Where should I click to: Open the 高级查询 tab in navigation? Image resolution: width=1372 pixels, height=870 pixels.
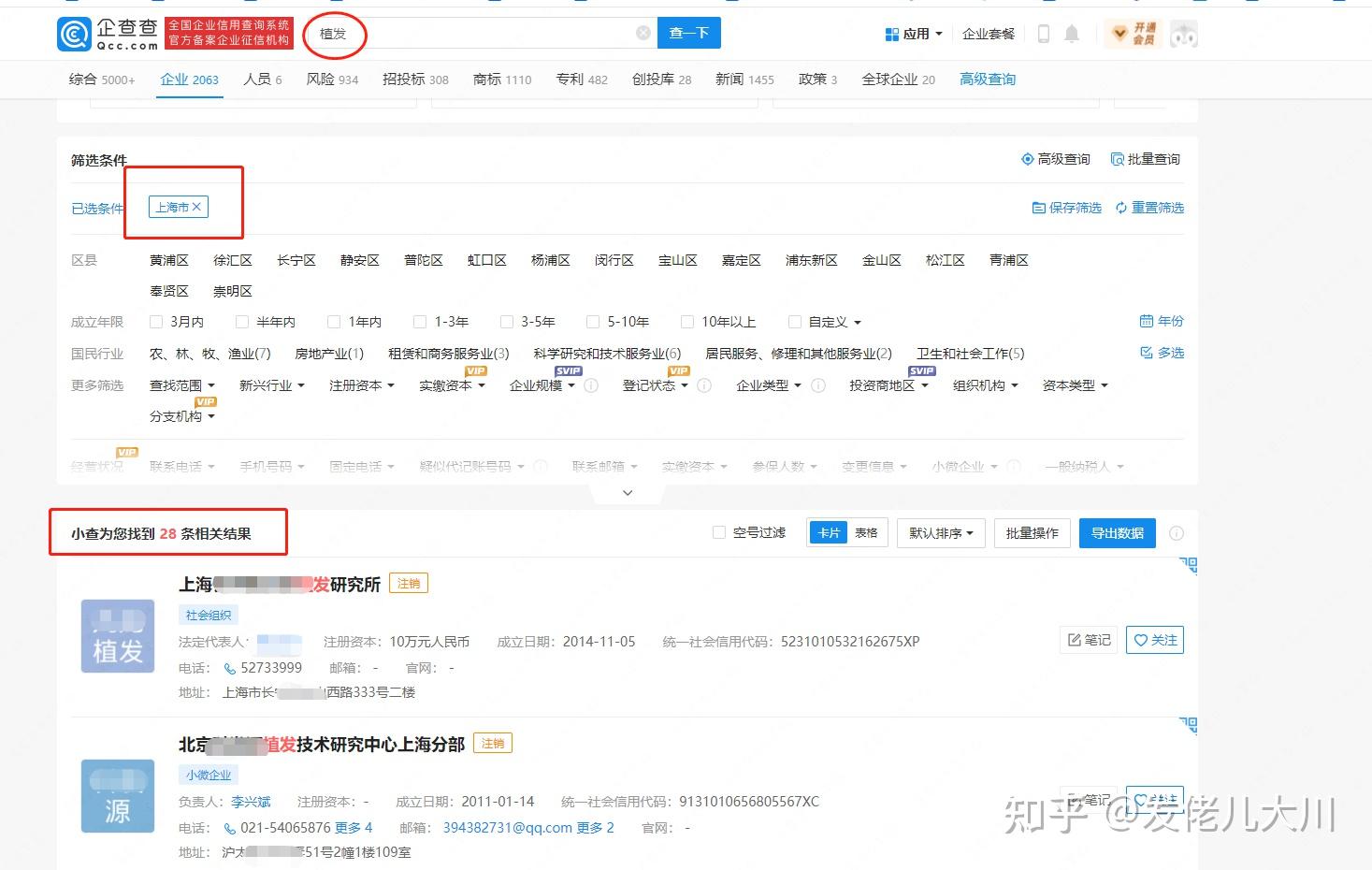point(988,80)
